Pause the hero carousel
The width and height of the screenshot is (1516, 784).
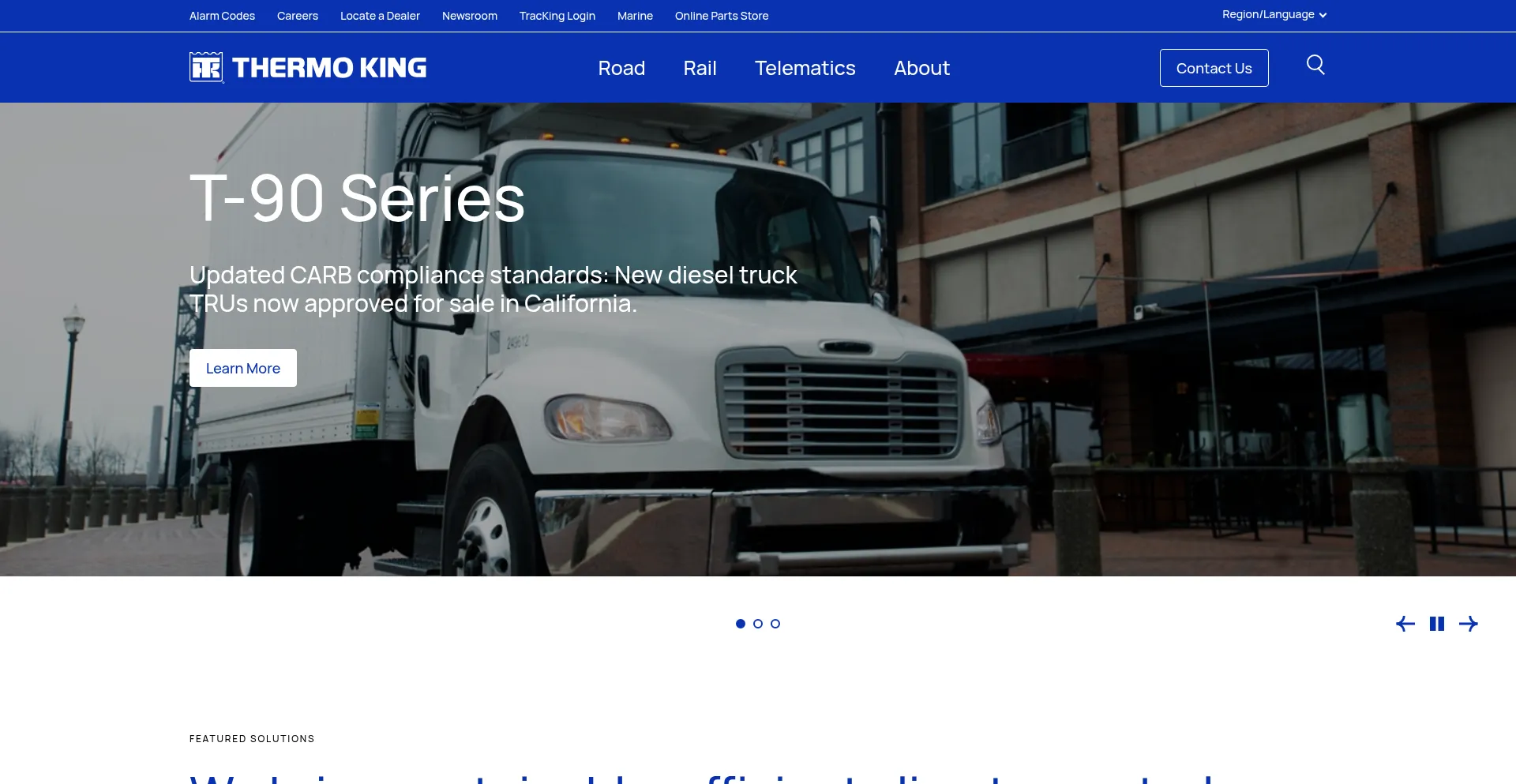coord(1437,624)
